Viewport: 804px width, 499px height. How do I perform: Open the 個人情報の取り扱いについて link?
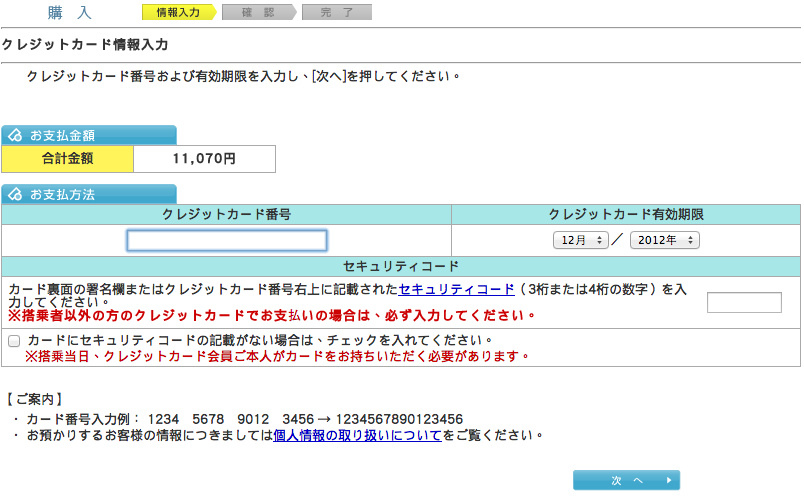(357, 435)
